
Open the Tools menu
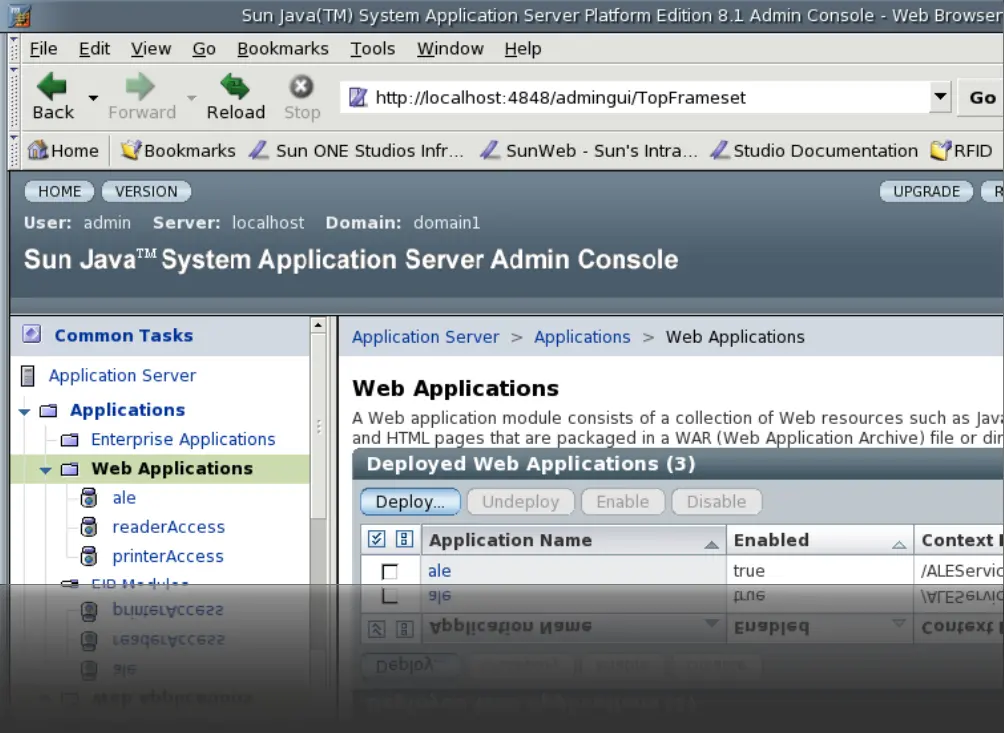pos(372,49)
